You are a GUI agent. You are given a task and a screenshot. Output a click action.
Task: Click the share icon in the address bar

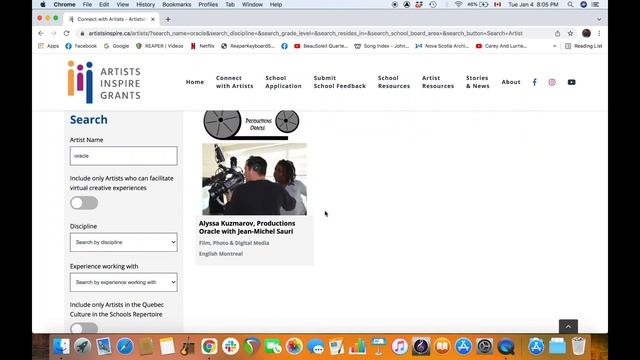pos(558,33)
